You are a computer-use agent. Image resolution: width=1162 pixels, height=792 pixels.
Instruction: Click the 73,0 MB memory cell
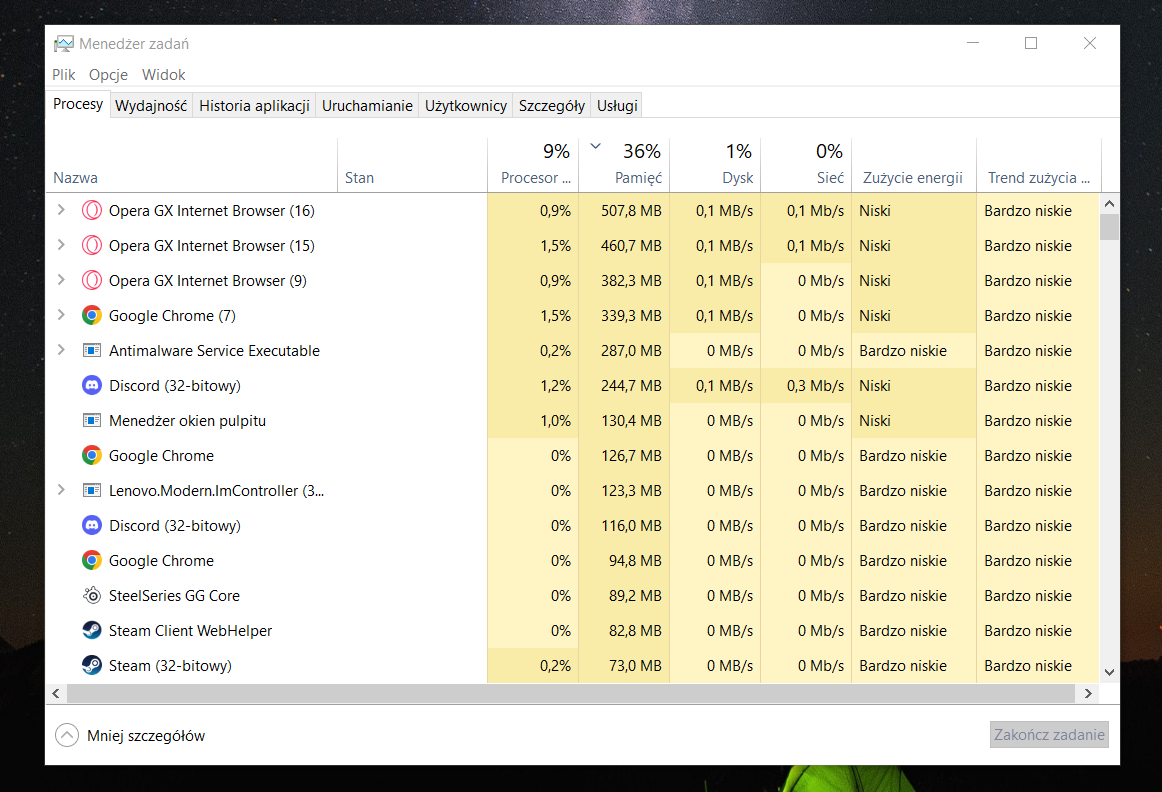(624, 665)
